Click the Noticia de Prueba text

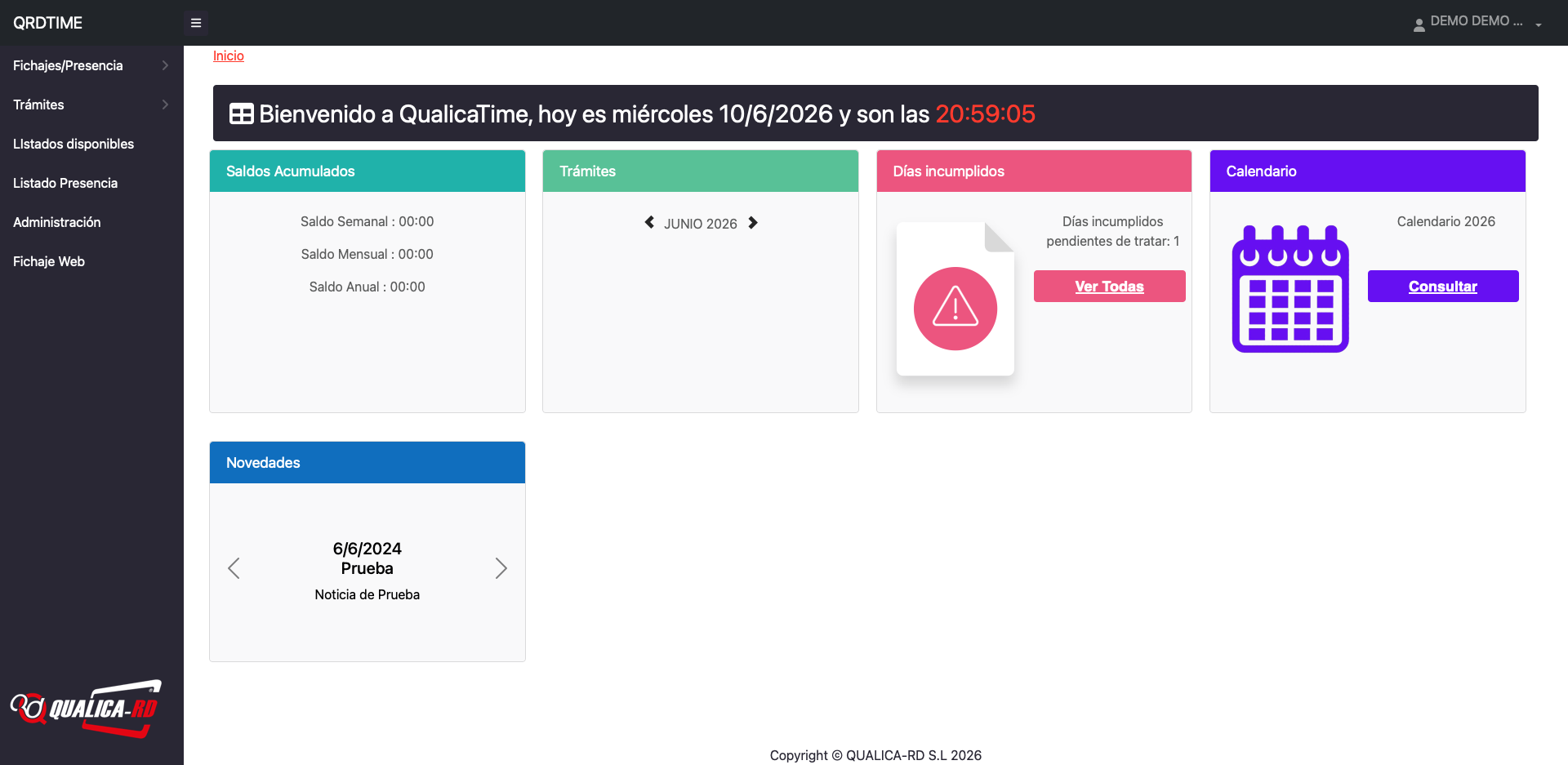click(x=367, y=594)
